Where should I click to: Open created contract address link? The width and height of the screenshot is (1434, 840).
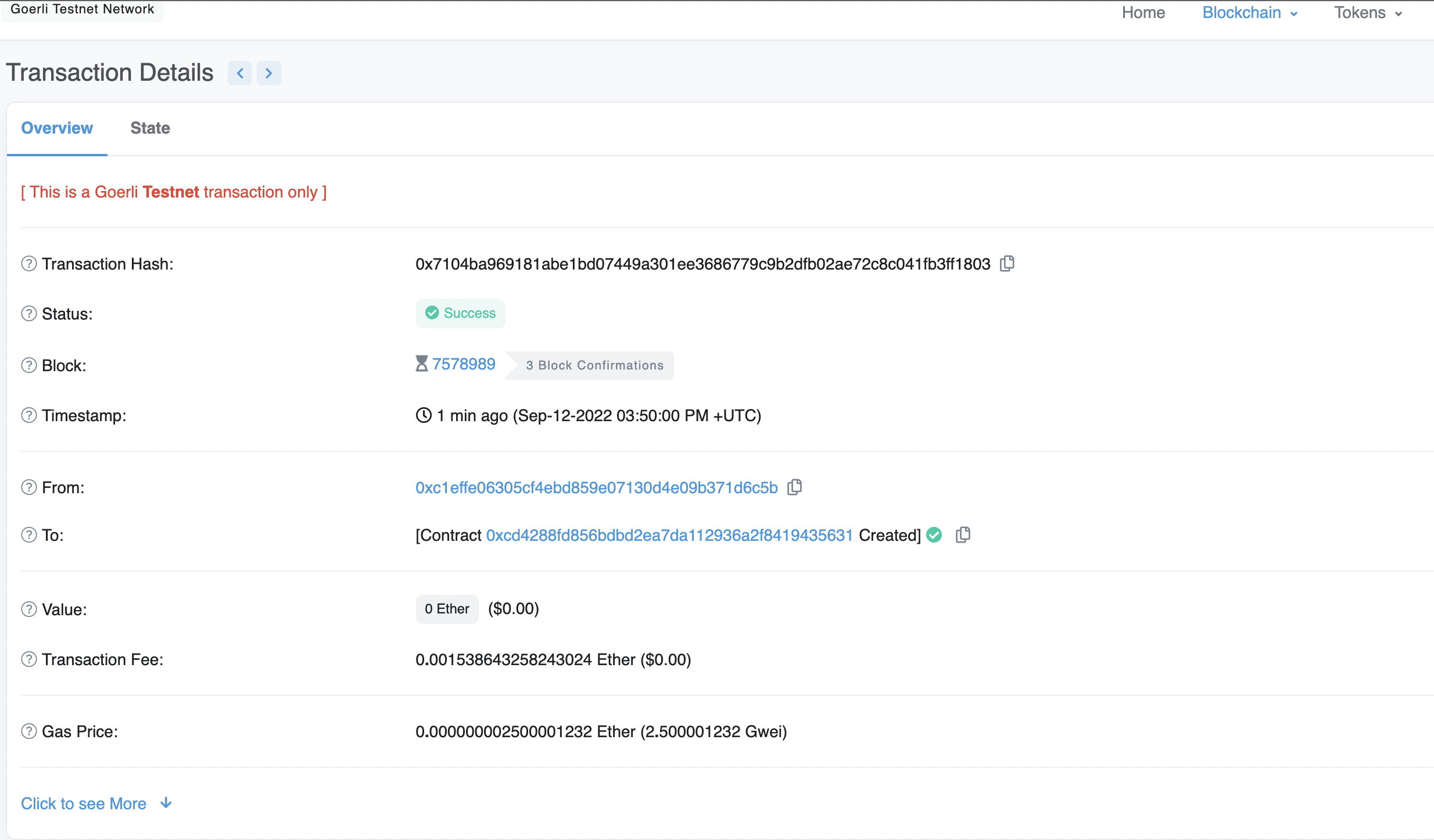coord(669,535)
